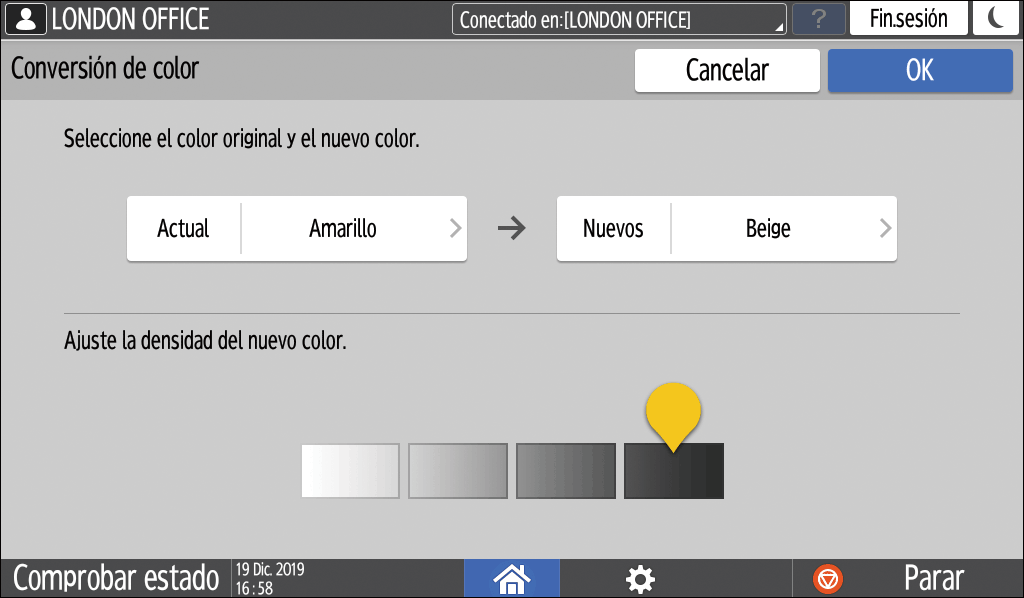Image resolution: width=1024 pixels, height=598 pixels.
Task: Select the lightest density swatch
Action: 349,470
